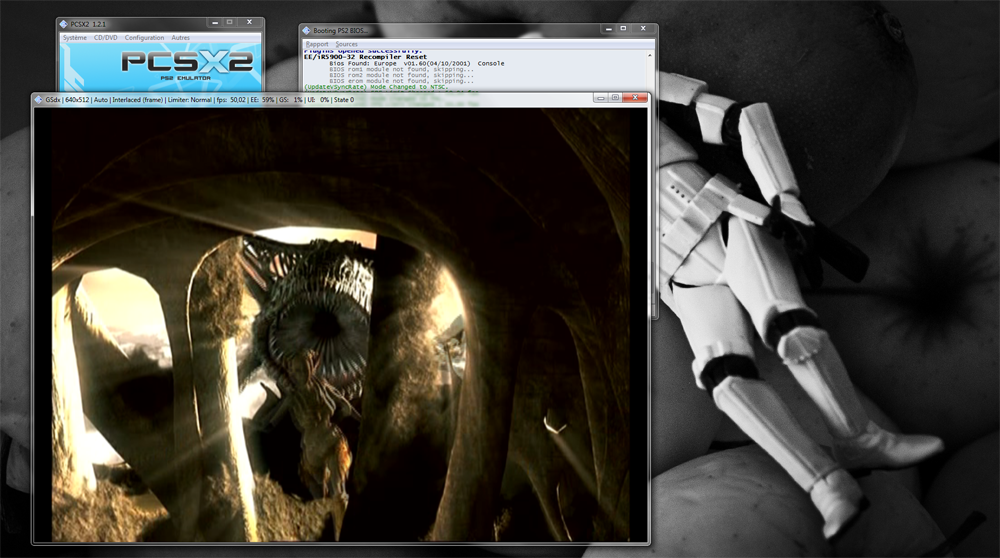Click the GSdx title bar status text

pyautogui.click(x=200, y=99)
